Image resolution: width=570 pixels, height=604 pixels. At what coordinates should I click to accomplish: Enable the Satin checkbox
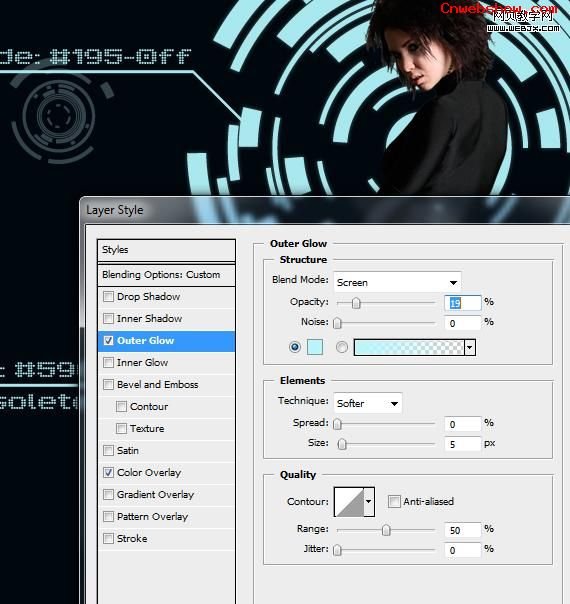pyautogui.click(x=109, y=450)
